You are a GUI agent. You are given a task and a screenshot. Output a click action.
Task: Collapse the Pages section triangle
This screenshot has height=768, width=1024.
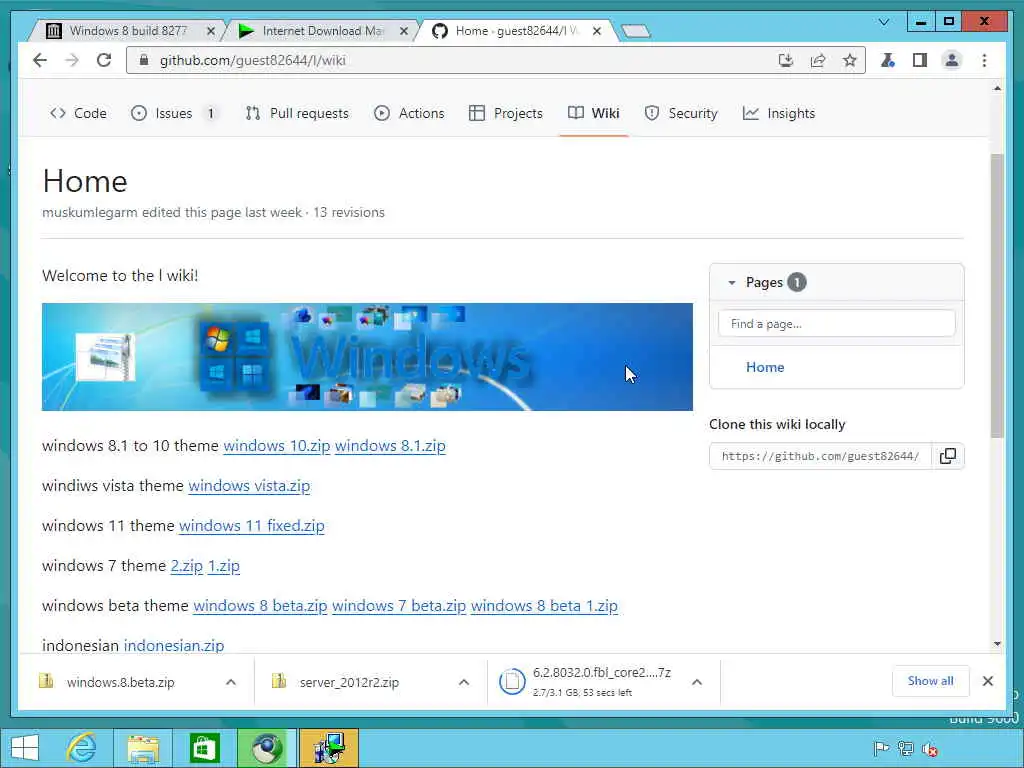pos(731,283)
